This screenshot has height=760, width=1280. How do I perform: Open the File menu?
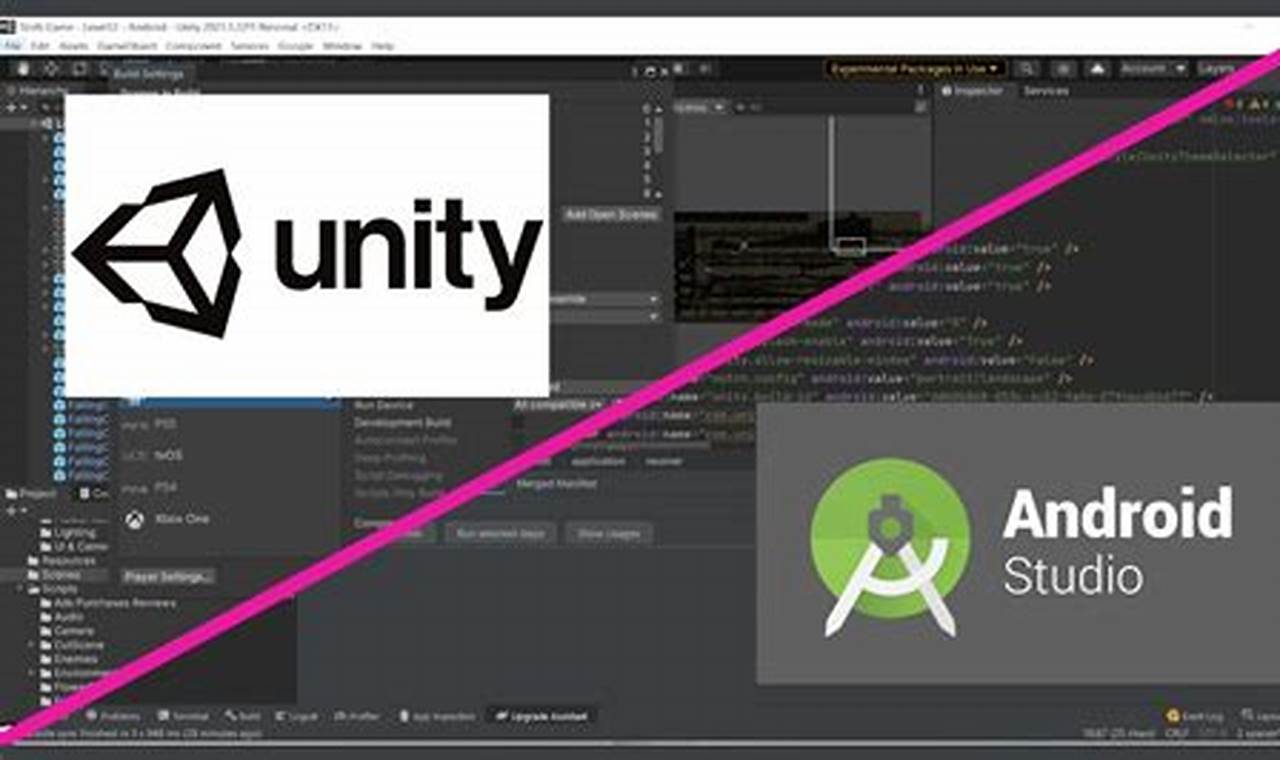point(13,46)
